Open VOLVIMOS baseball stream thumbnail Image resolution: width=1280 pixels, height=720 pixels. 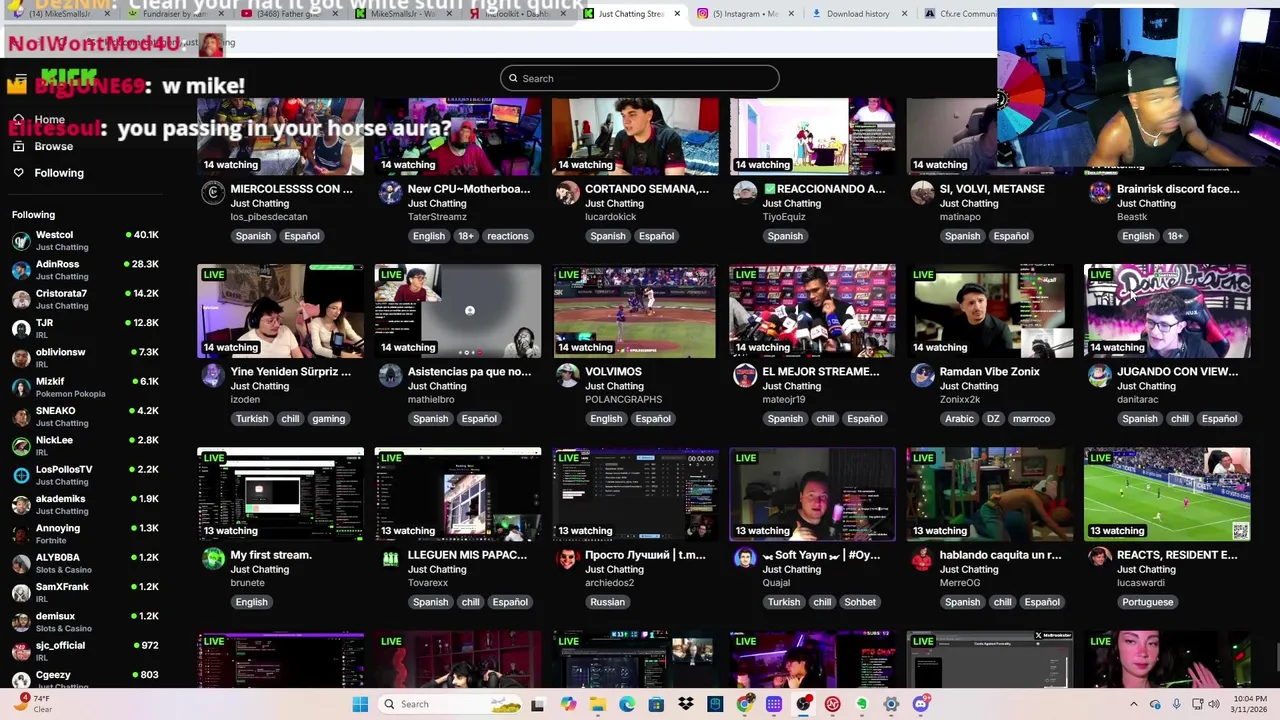pos(635,311)
